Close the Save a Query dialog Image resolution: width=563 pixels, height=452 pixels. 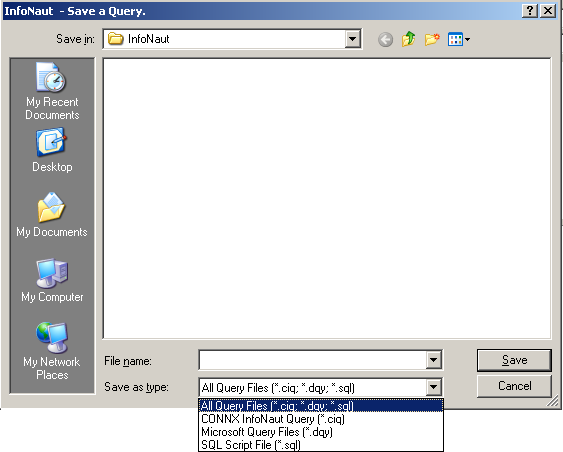548,11
